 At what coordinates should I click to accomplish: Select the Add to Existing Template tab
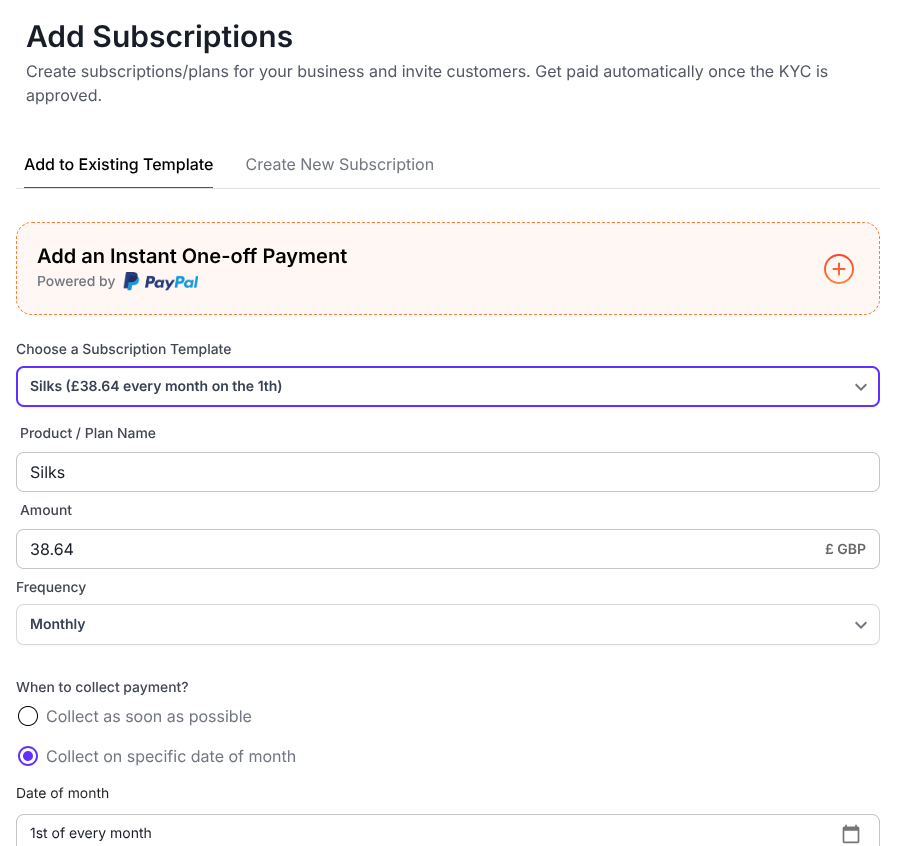(x=118, y=165)
